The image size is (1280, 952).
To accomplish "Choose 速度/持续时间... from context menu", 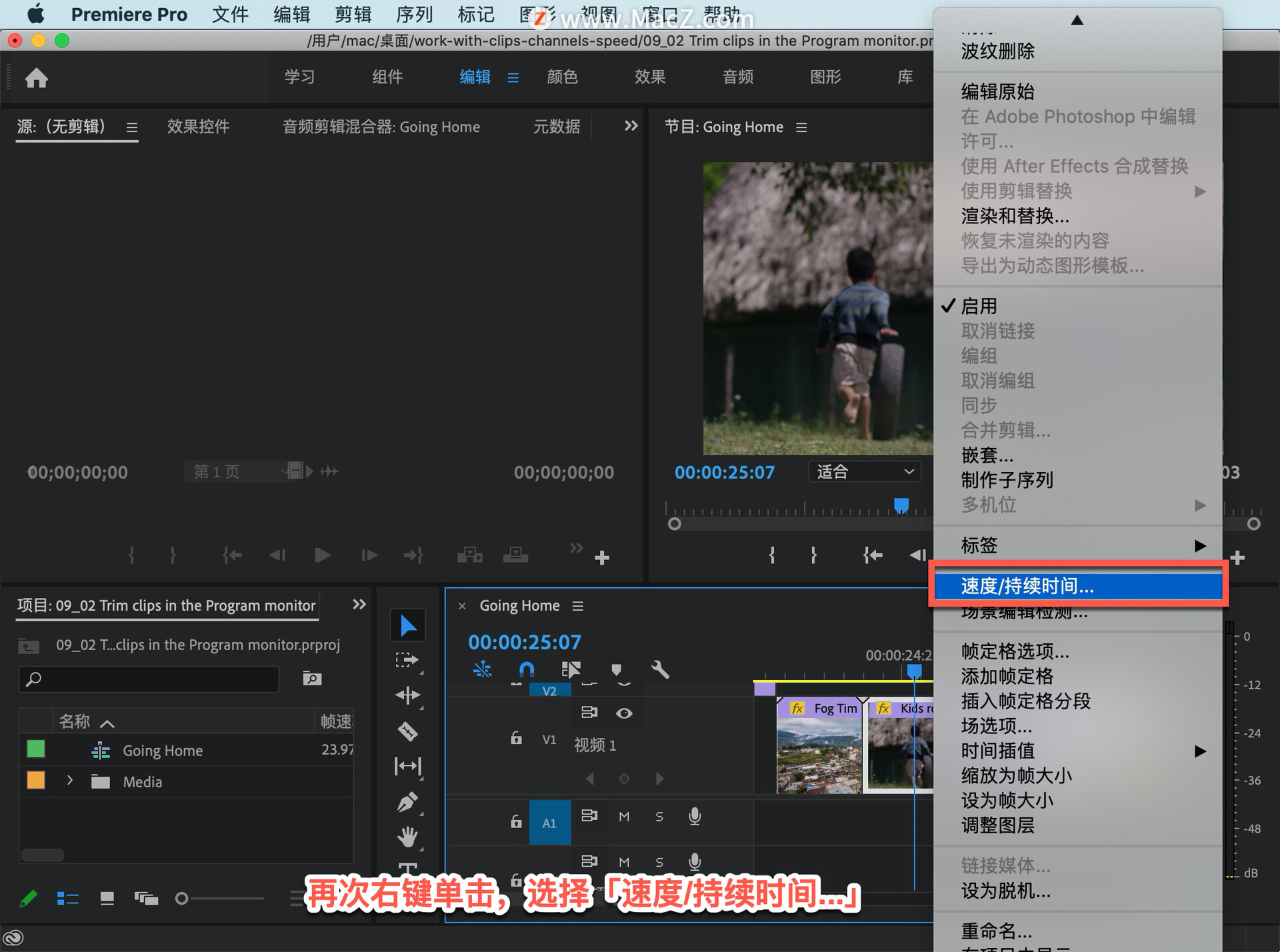I will 1079,586.
